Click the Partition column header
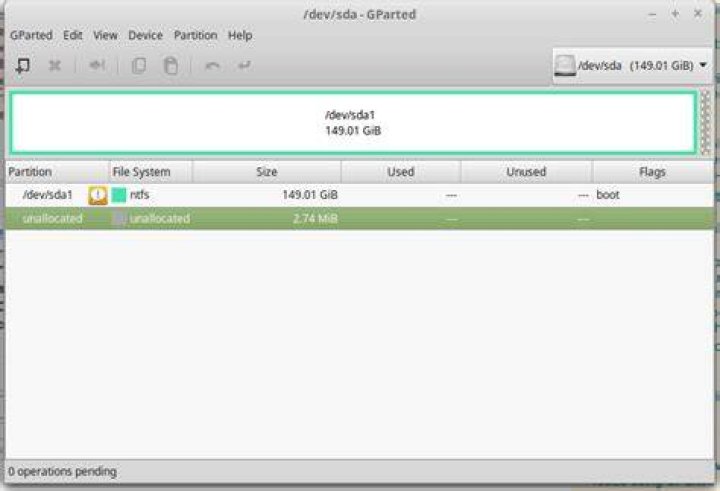The height and width of the screenshot is (491, 720). point(57,172)
